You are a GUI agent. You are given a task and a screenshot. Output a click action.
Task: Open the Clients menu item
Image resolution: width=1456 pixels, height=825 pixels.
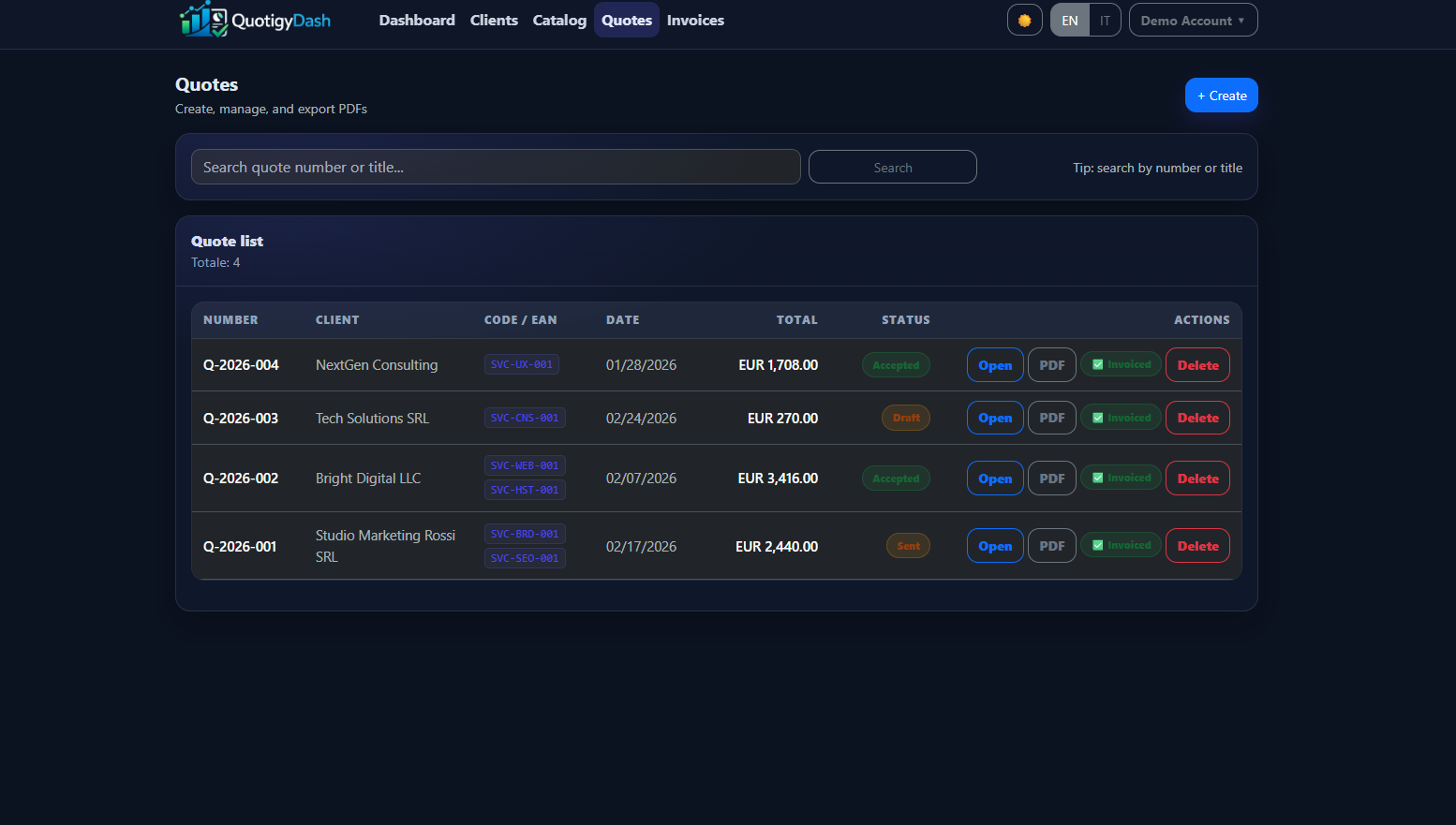point(494,20)
